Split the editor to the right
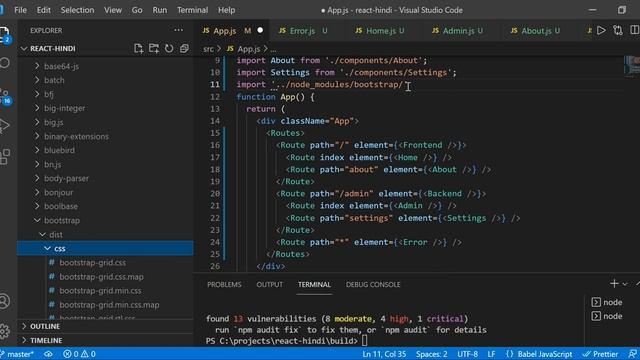The width and height of the screenshot is (640, 360). coord(635,30)
